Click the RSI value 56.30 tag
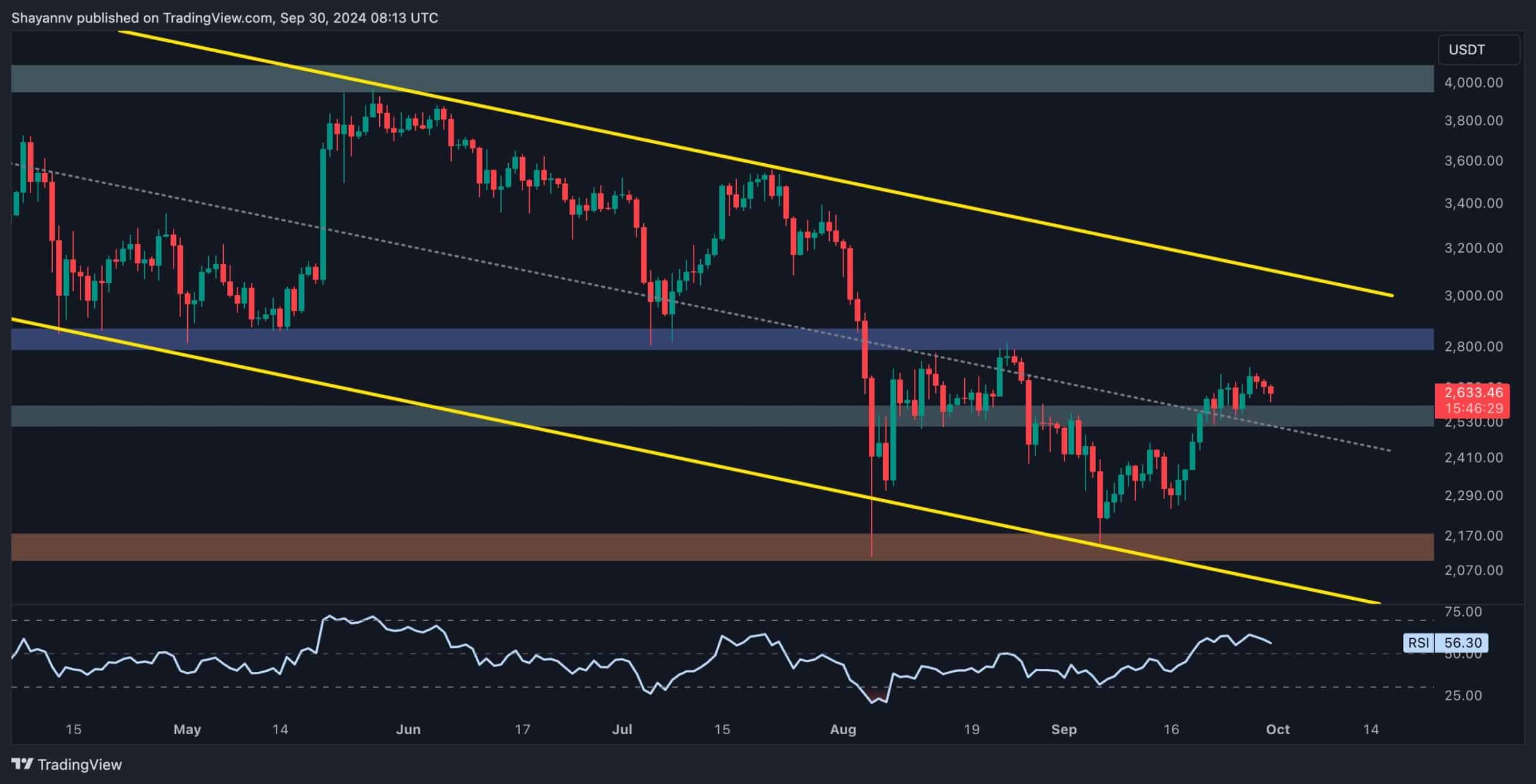 pyautogui.click(x=1463, y=643)
